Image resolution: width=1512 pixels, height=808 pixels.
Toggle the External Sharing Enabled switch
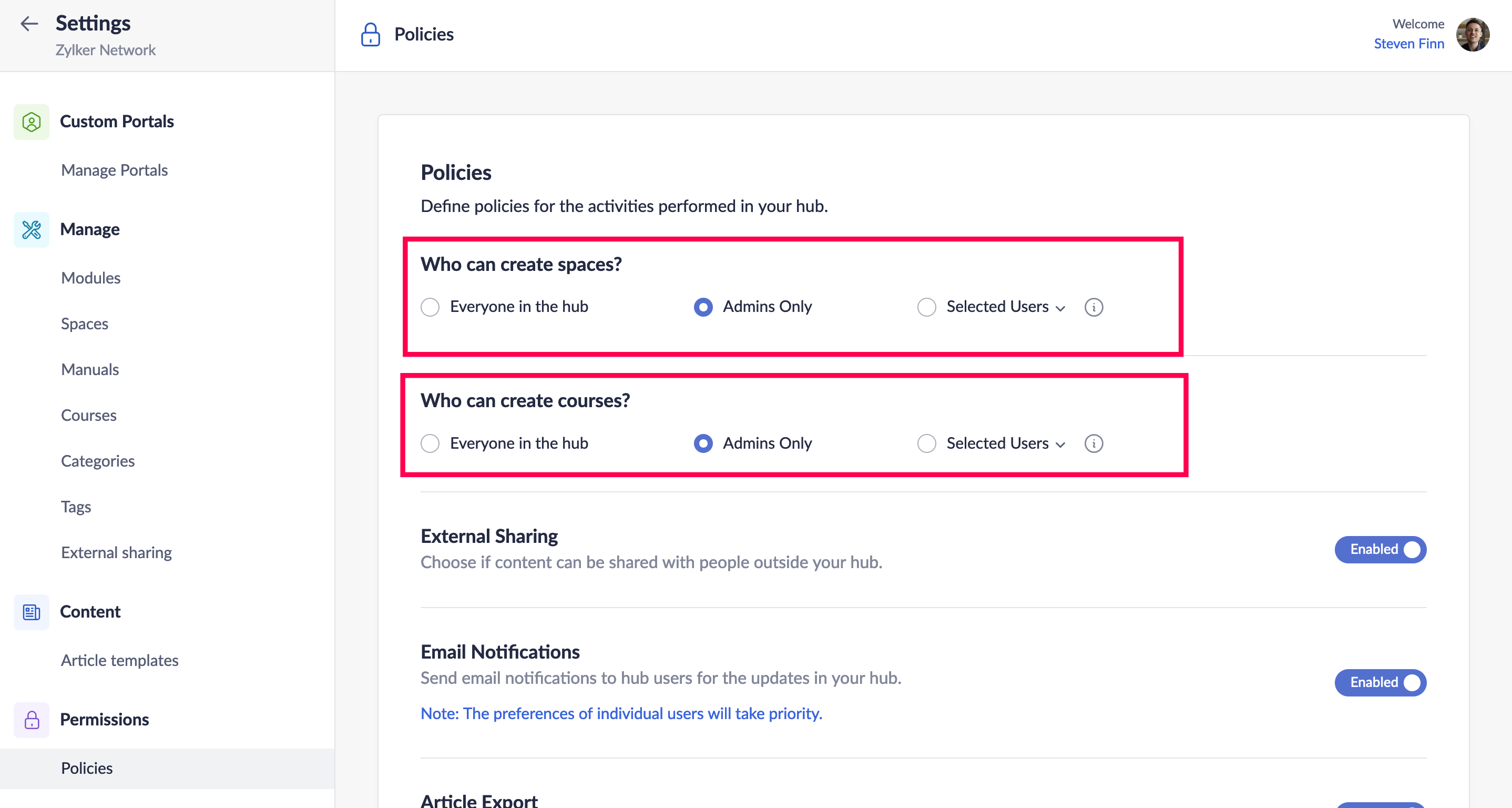[1381, 550]
